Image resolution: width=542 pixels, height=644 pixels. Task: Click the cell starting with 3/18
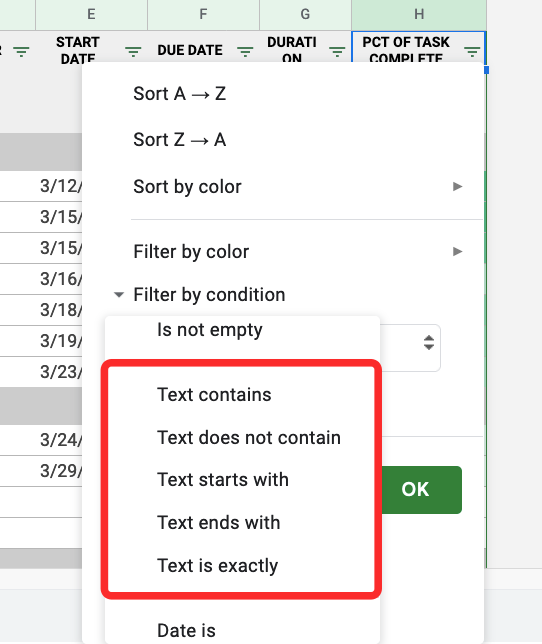coord(60,310)
